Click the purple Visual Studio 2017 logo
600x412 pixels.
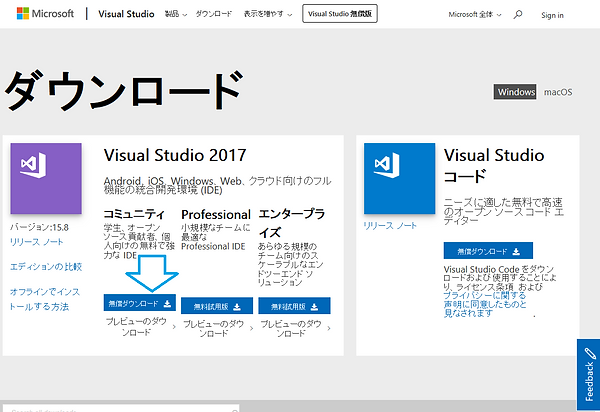coord(46,178)
